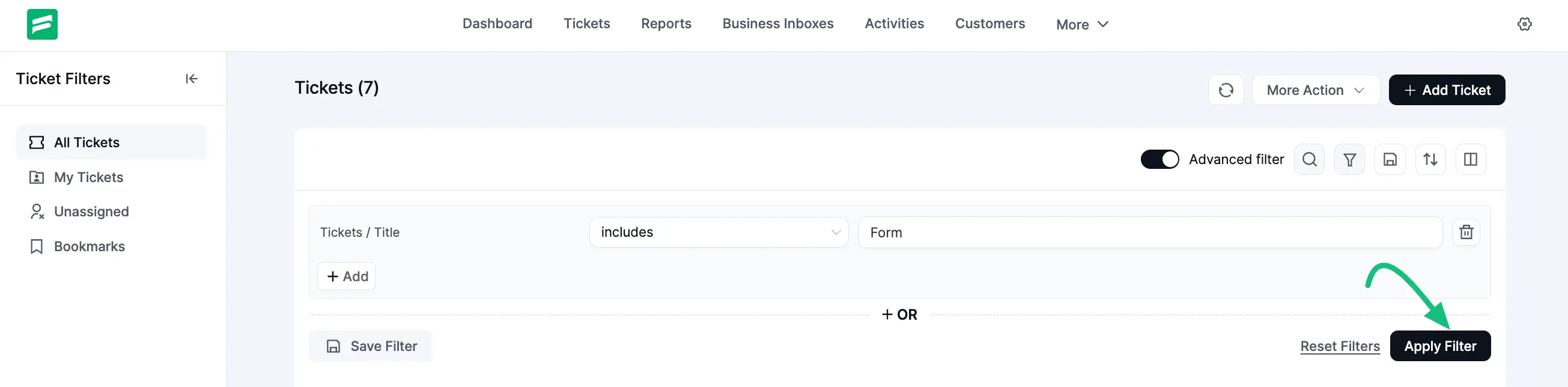Click the search magnifier icon
Image resolution: width=1568 pixels, height=387 pixels.
(x=1308, y=159)
